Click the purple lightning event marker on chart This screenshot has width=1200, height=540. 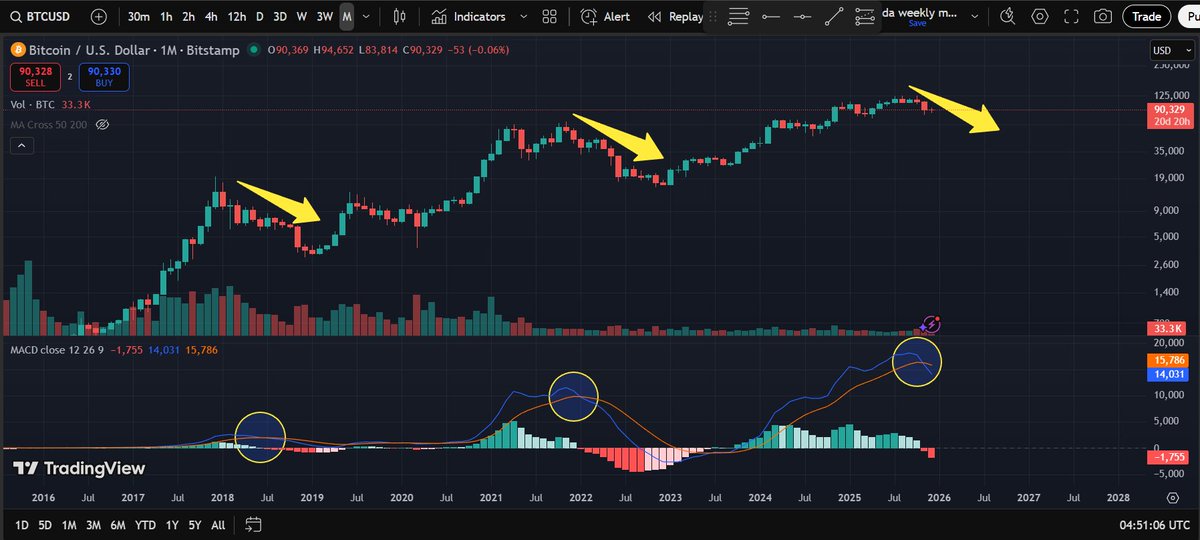click(x=931, y=324)
